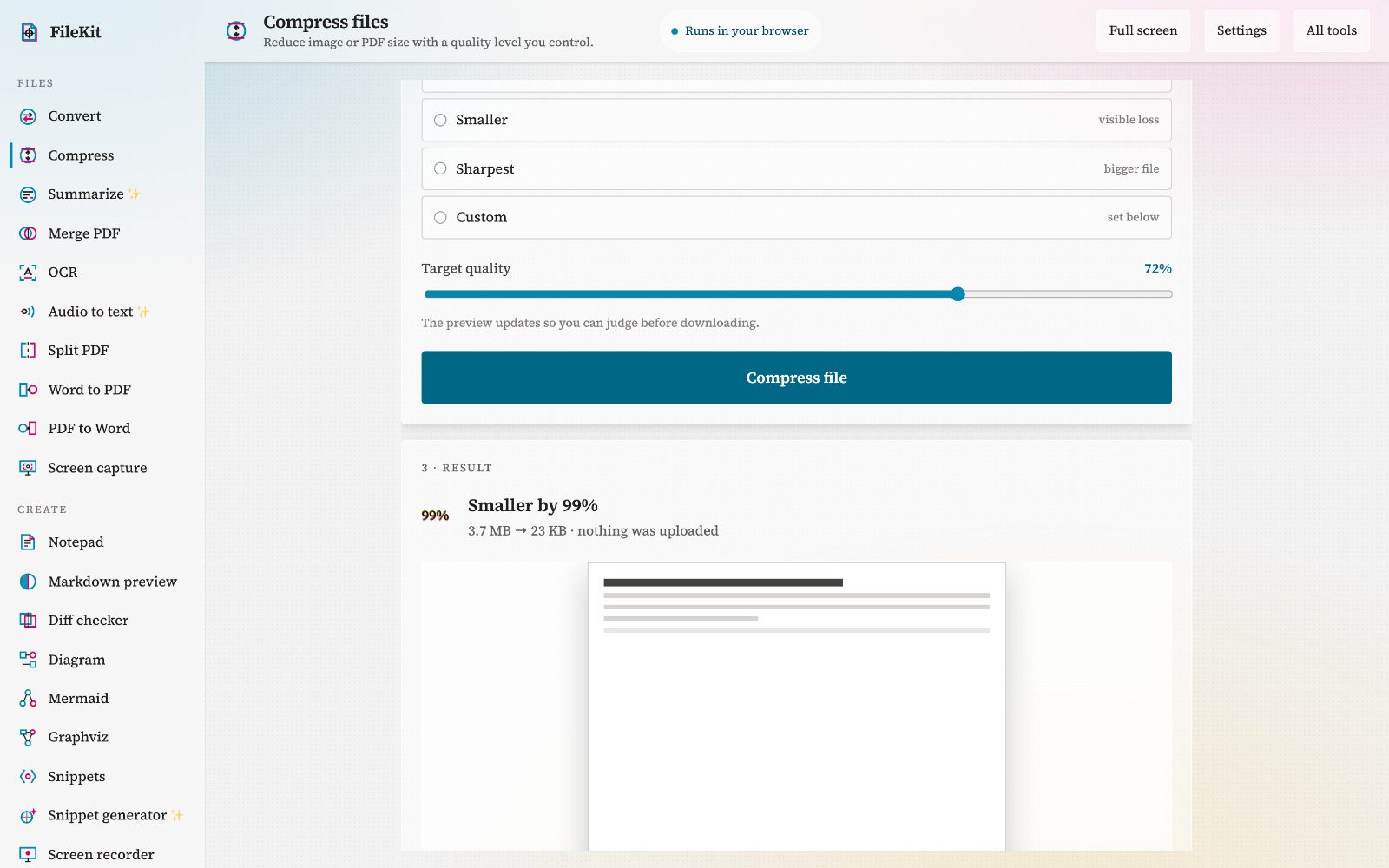Open the All tools button
Screen dimensions: 1389x868
pos(1332,30)
